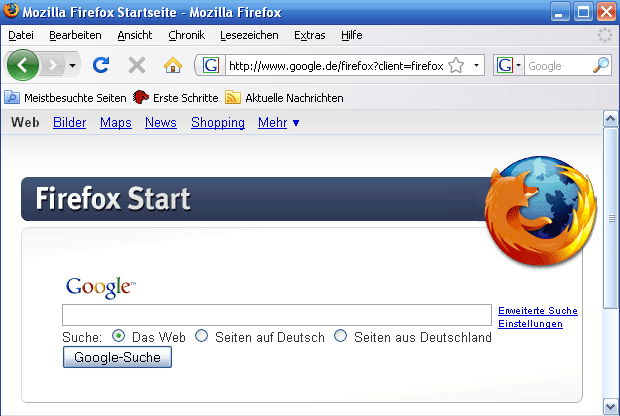Screen dimensions: 620x416
Task: Click the Firefox globe logo
Action: tap(541, 211)
